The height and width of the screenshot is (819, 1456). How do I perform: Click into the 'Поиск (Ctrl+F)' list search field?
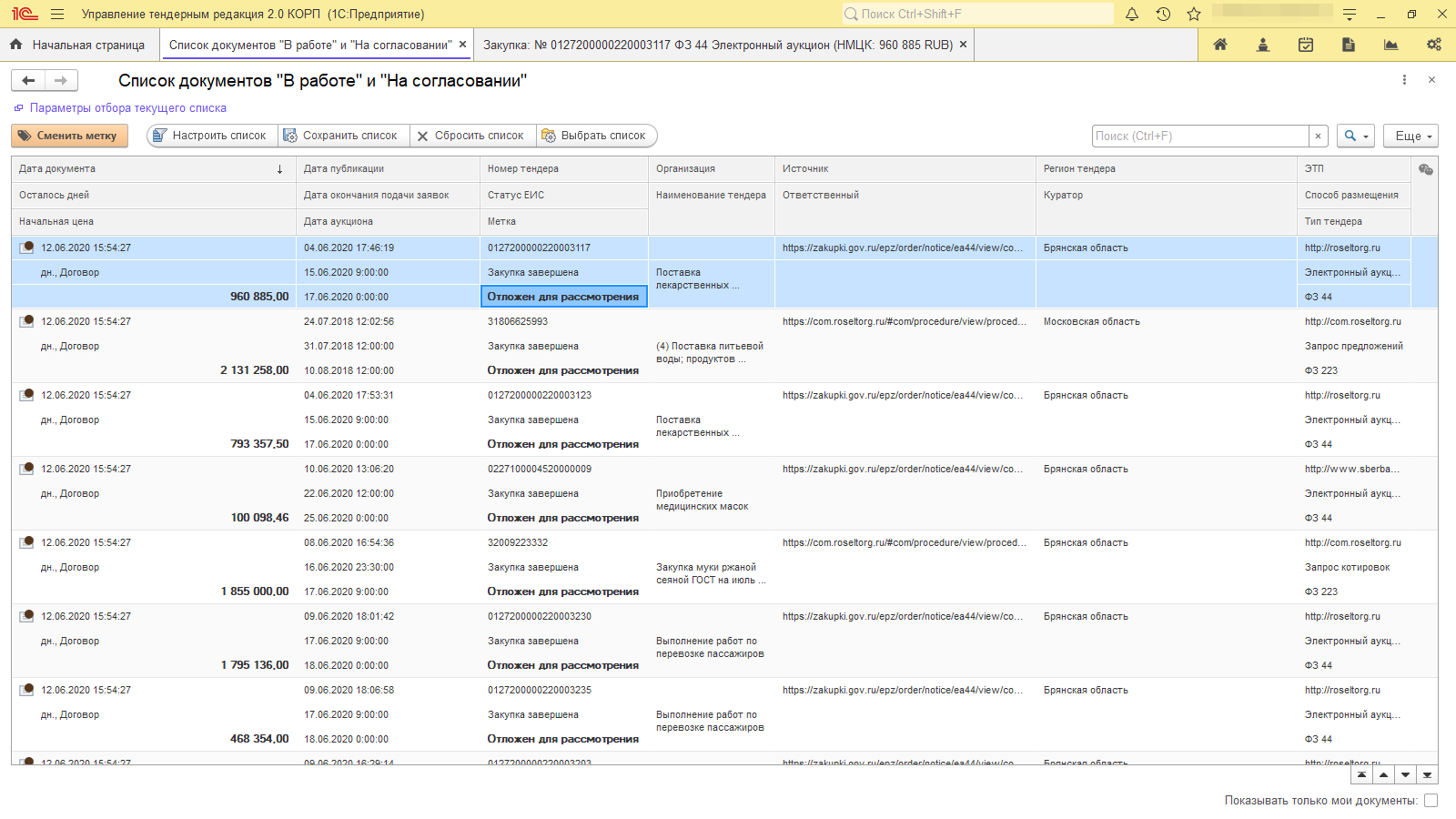1199,136
